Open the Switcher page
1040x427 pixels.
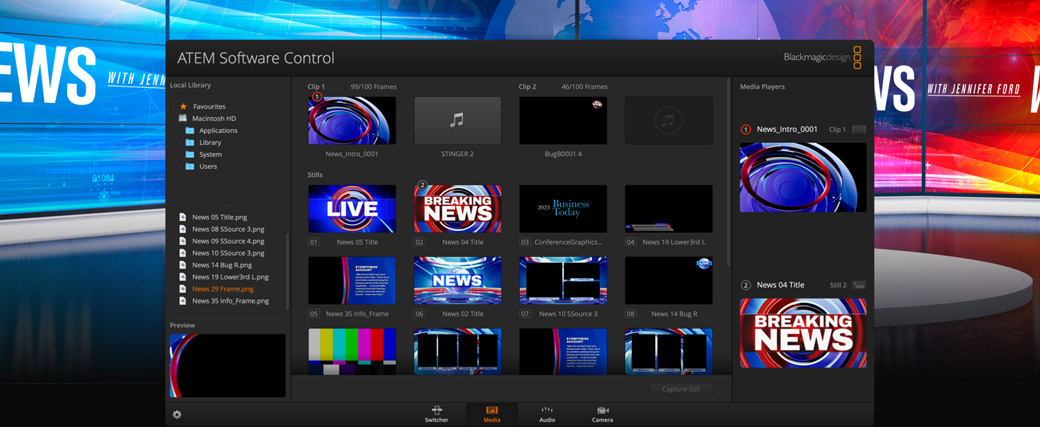[436, 414]
